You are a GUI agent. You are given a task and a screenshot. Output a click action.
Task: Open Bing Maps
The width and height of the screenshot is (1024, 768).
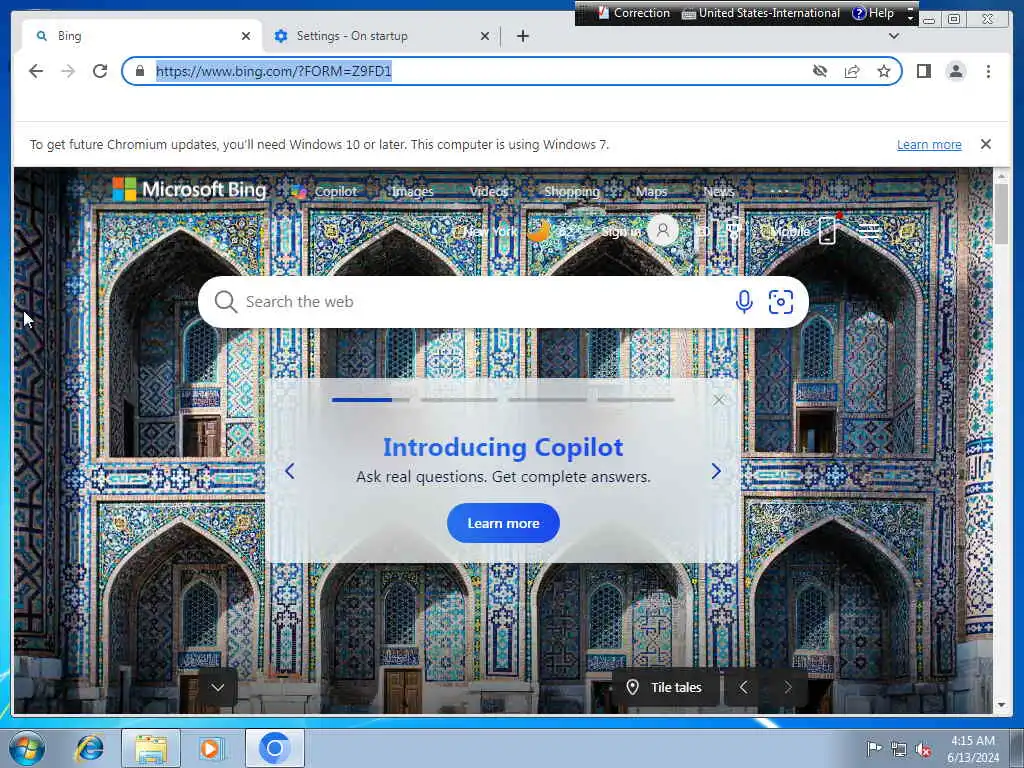click(x=651, y=191)
